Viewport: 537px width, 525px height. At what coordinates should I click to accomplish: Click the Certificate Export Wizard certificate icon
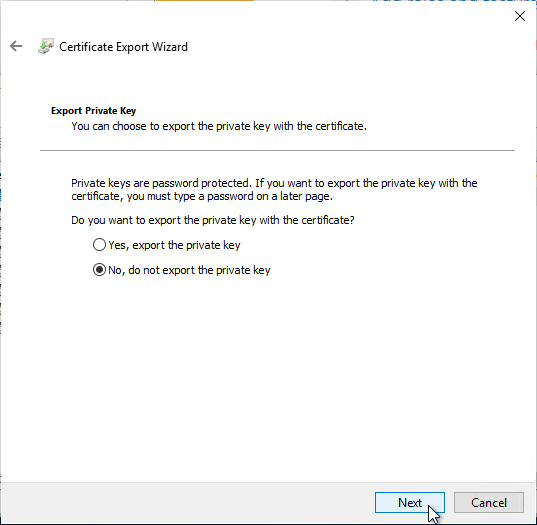coord(46,46)
